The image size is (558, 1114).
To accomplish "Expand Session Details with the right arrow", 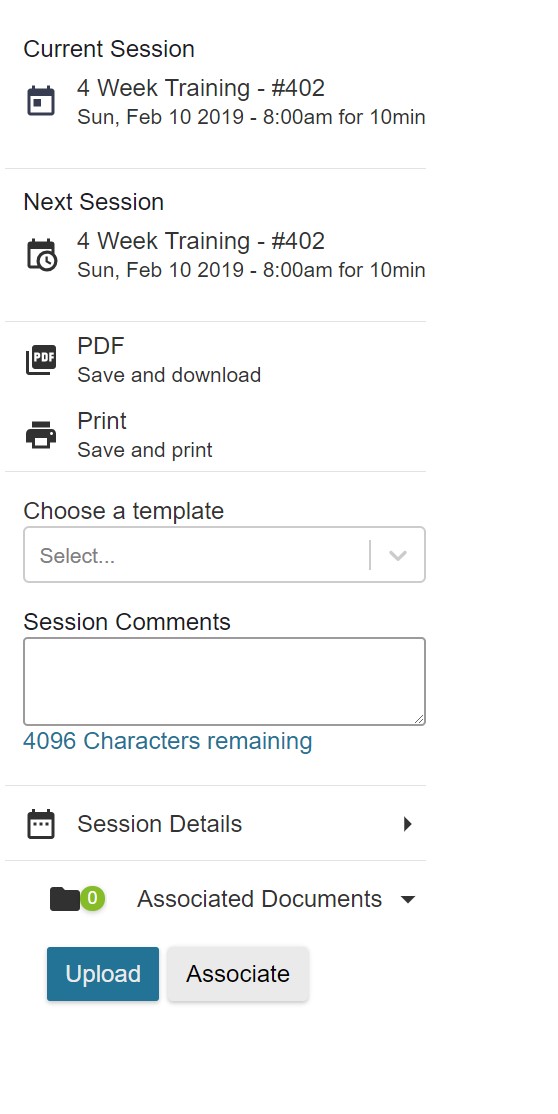I will pyautogui.click(x=407, y=824).
